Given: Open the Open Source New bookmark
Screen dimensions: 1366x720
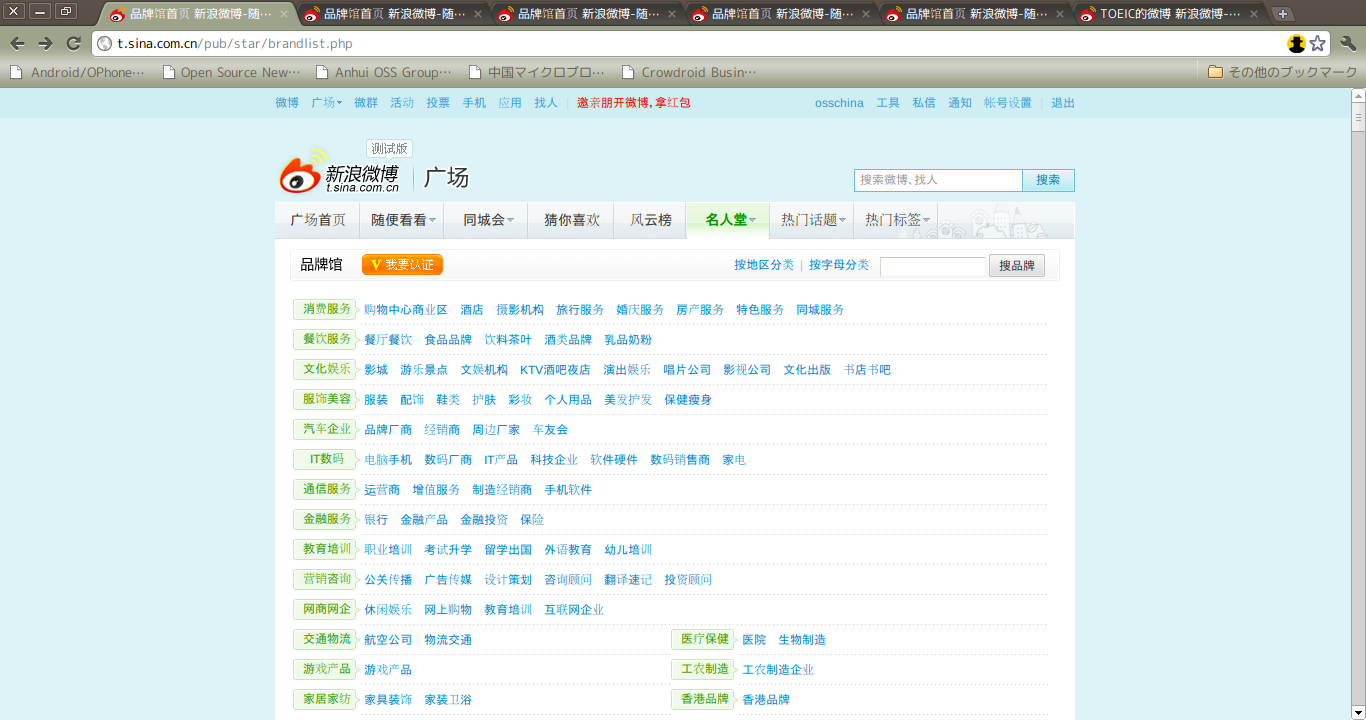Looking at the screenshot, I should (x=231, y=72).
